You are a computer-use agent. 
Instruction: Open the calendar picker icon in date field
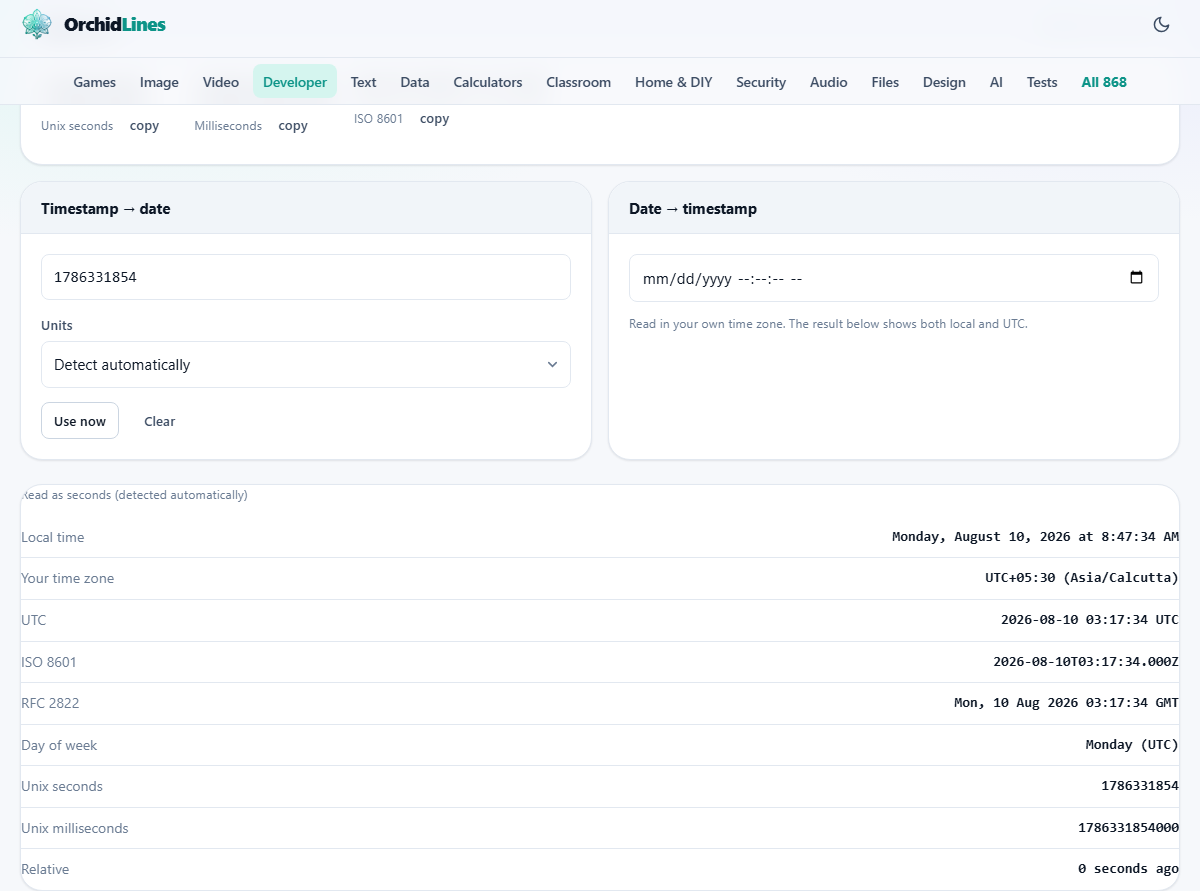pos(1136,278)
